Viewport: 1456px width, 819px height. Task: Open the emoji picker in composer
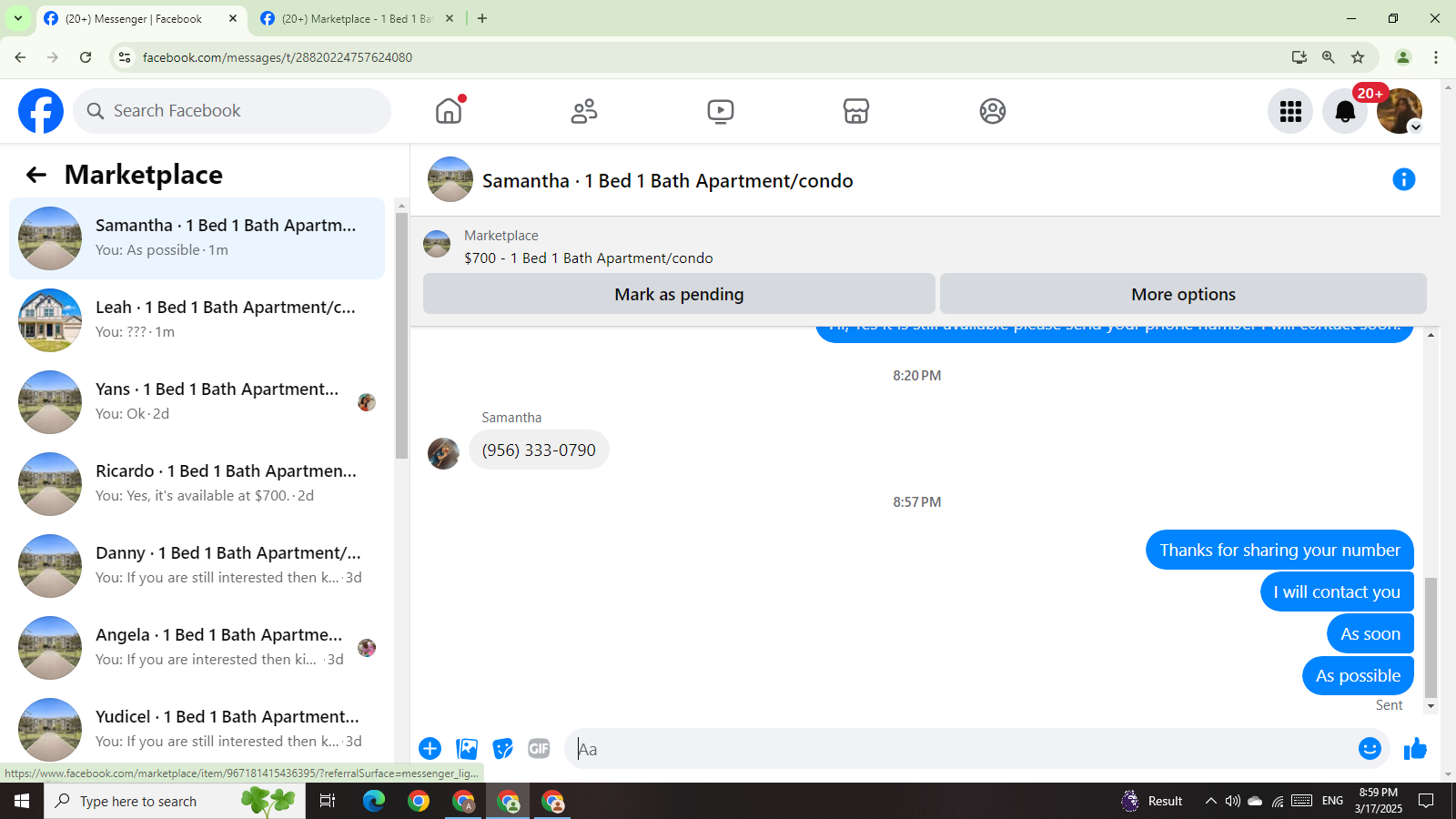[x=1370, y=748]
